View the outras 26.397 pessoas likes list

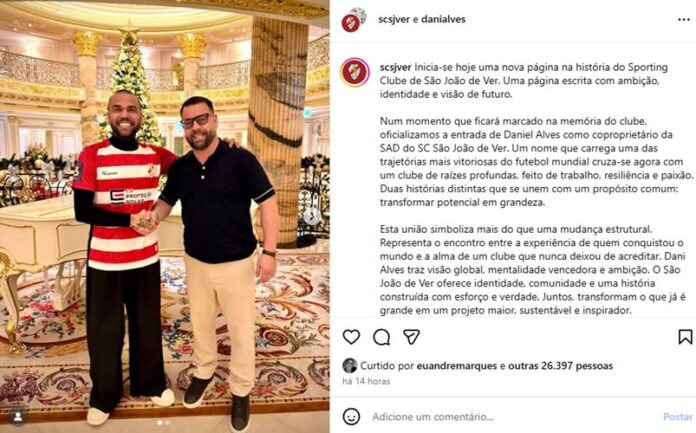click(560, 366)
